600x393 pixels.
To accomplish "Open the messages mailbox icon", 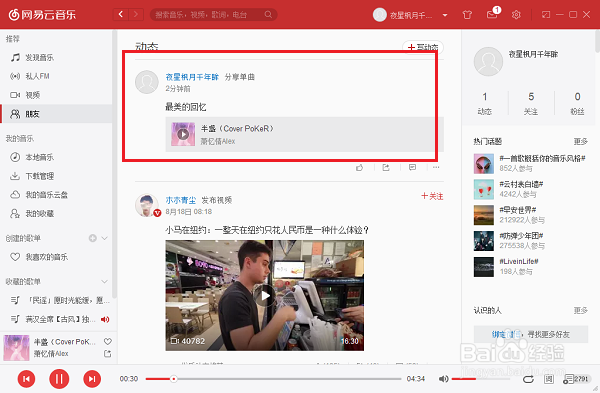I will 492,15.
